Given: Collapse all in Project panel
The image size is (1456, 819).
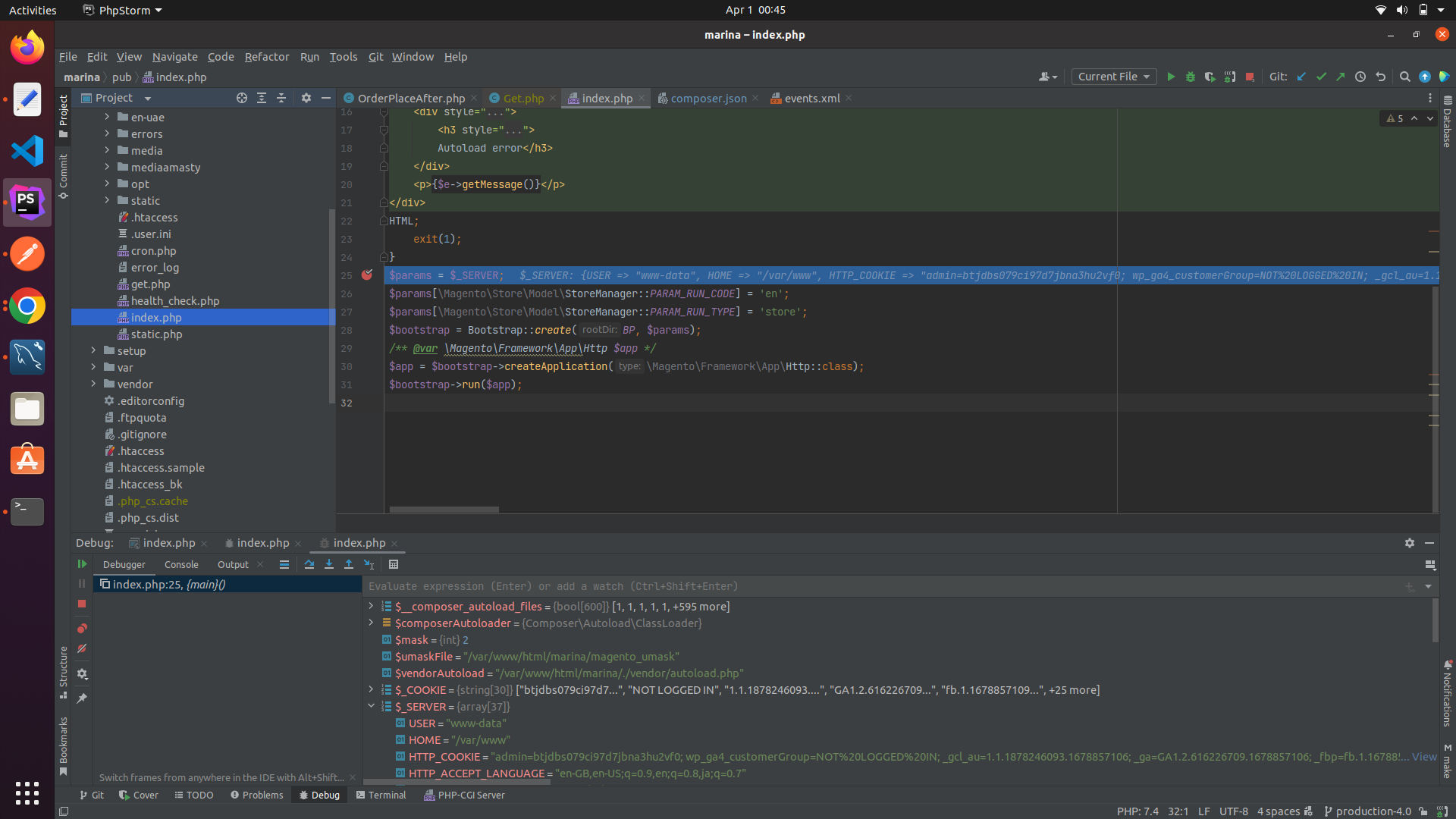Looking at the screenshot, I should 281,98.
